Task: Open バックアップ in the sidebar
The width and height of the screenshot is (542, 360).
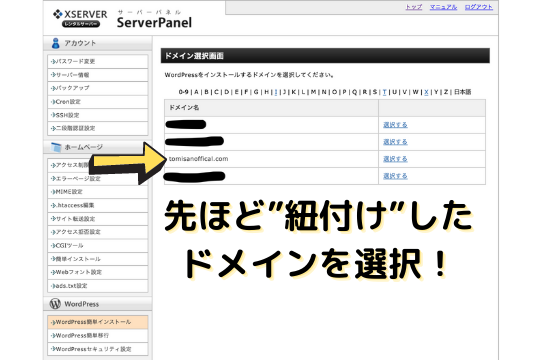Action: (97, 88)
